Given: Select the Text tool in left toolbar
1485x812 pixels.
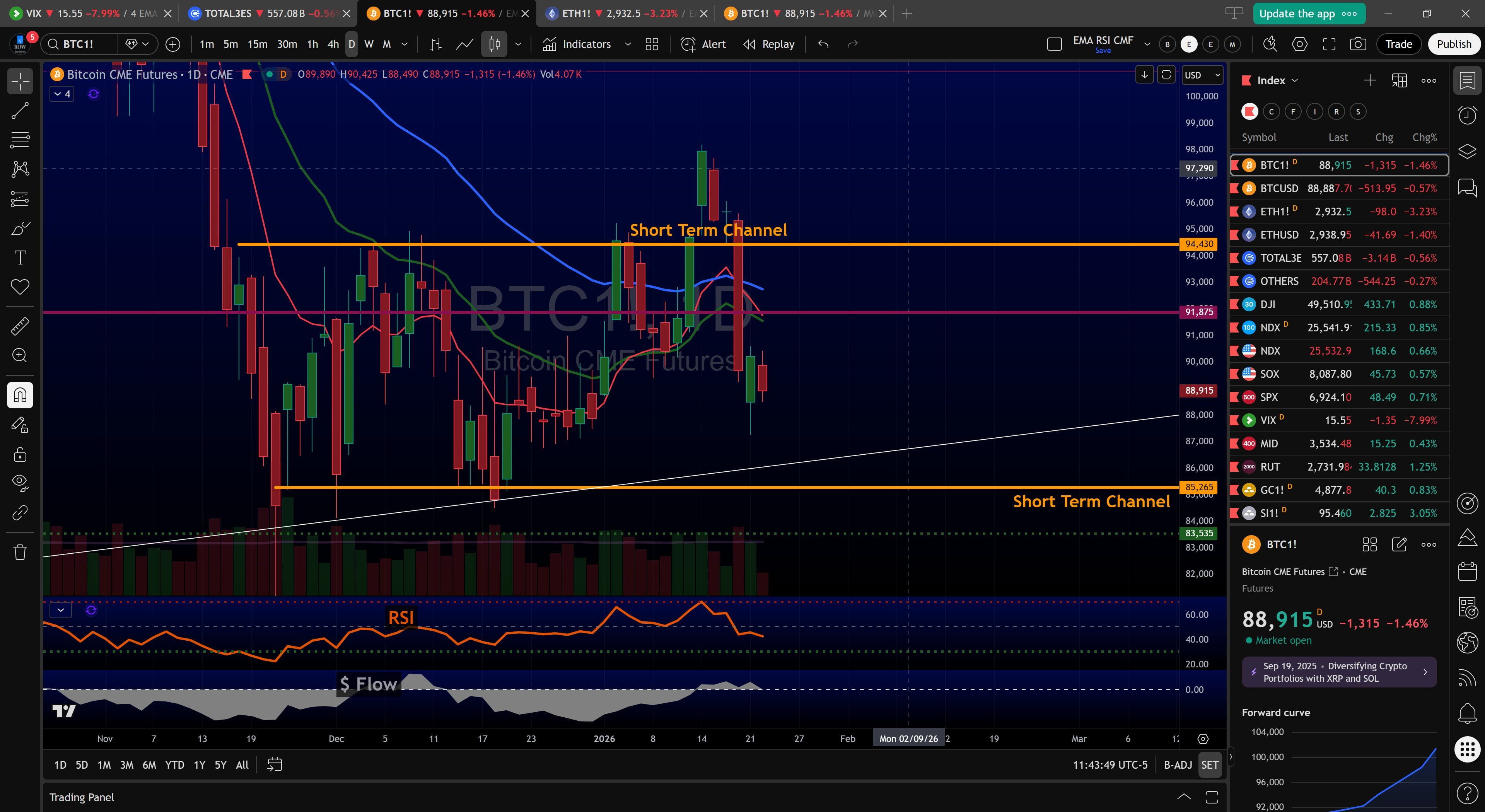Looking at the screenshot, I should click(x=20, y=257).
